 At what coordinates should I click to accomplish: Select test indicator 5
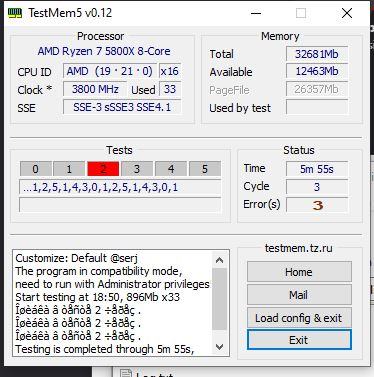click(x=205, y=169)
